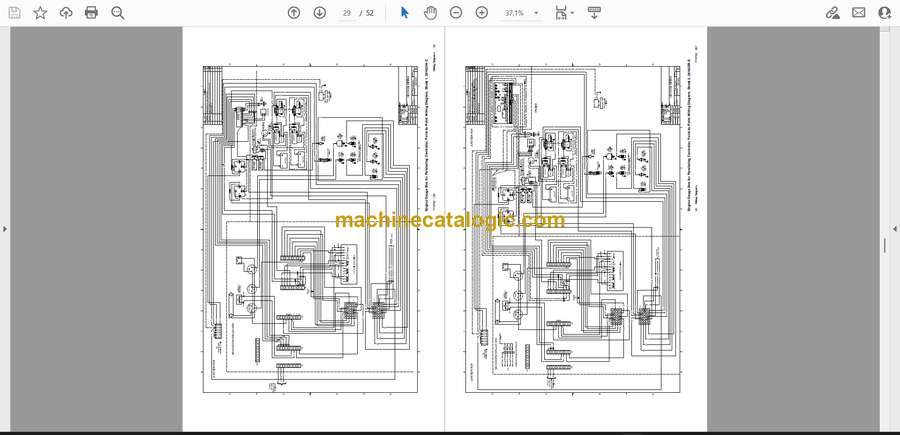Open the find text magnifier tool
This screenshot has width=900, height=435.
click(x=118, y=13)
